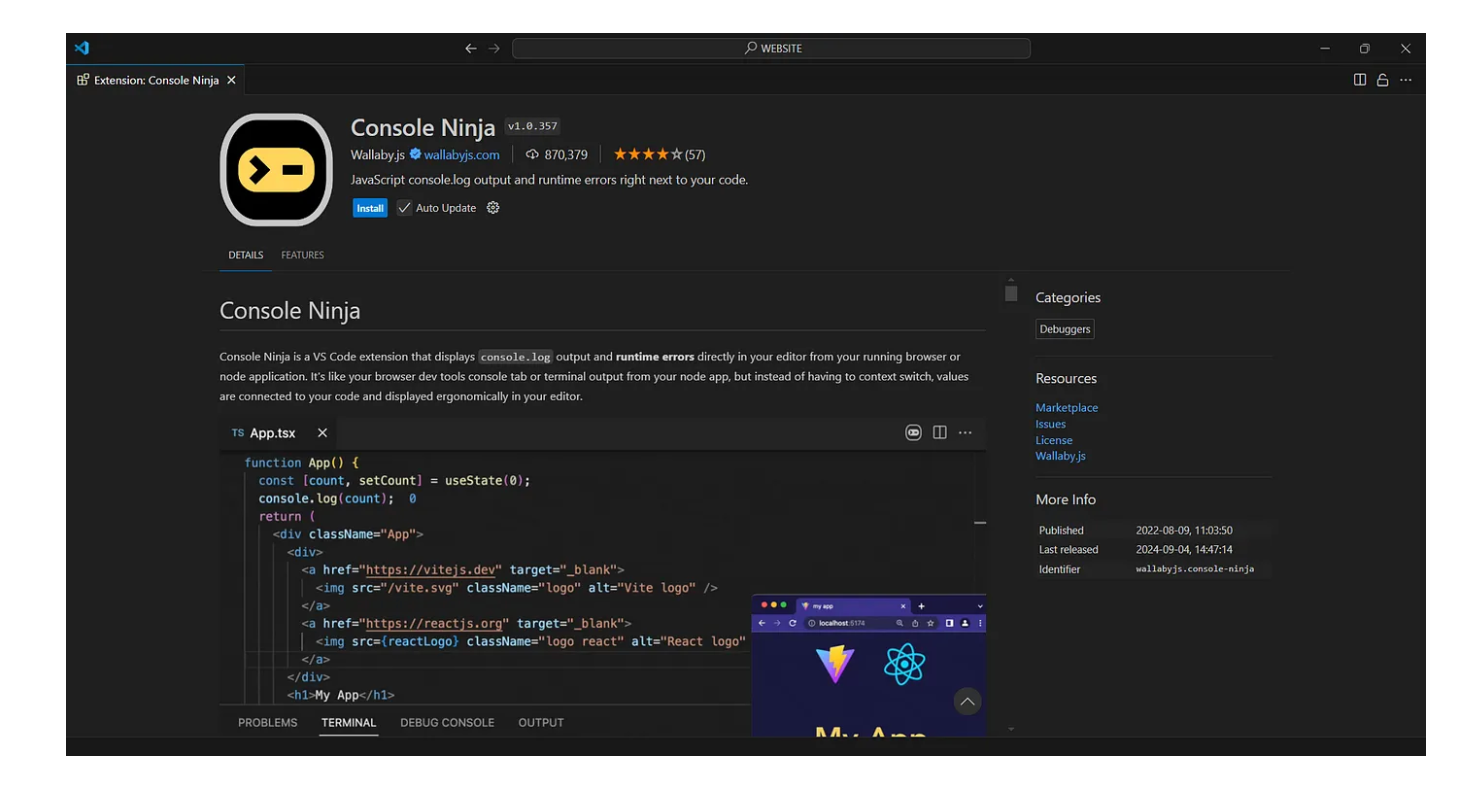Image resolution: width=1468 pixels, height=796 pixels.
Task: Click the wallabyjs.console-ninja identifier value
Action: [1195, 569]
